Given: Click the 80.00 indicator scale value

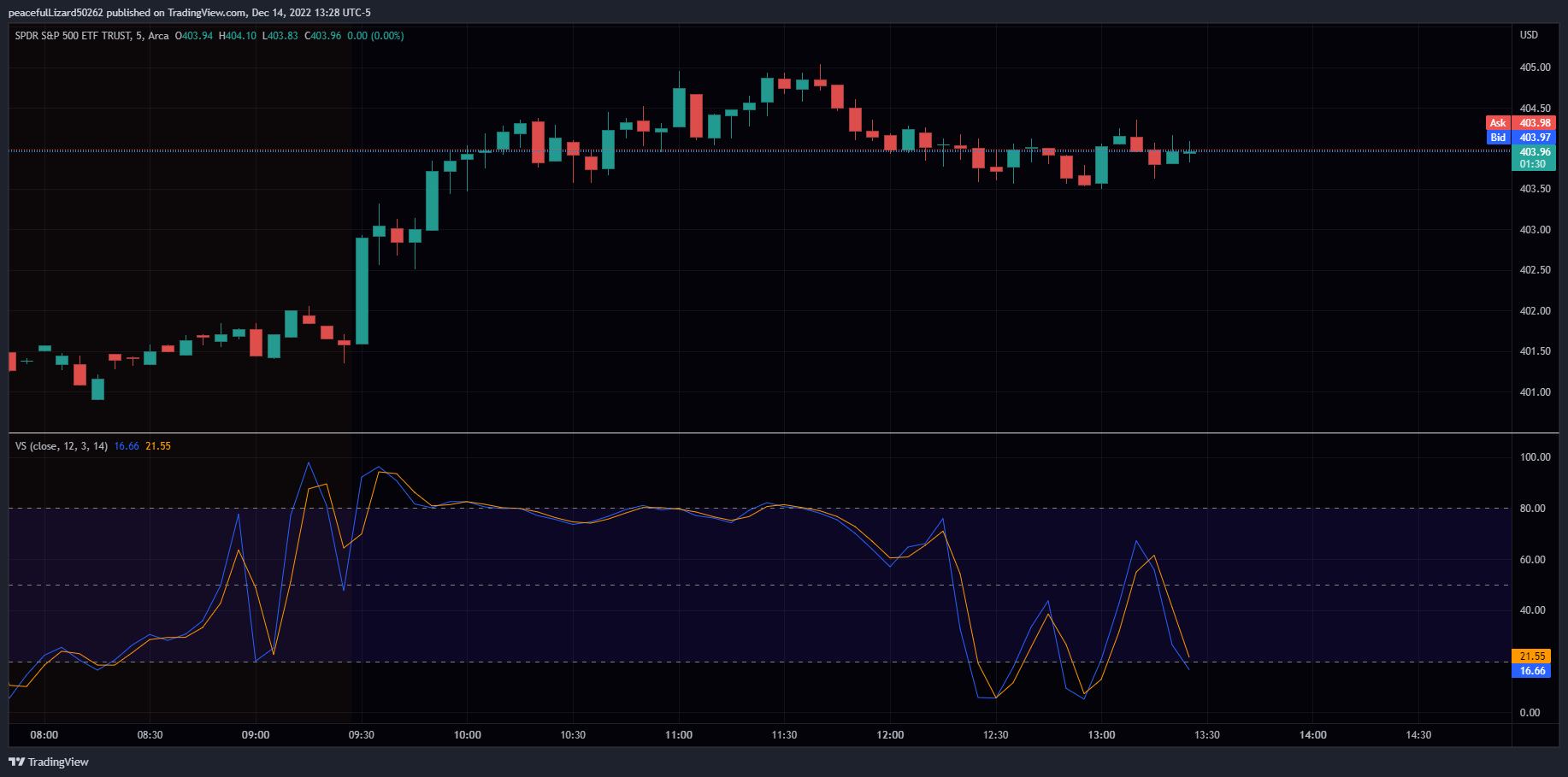Looking at the screenshot, I should 1532,509.
